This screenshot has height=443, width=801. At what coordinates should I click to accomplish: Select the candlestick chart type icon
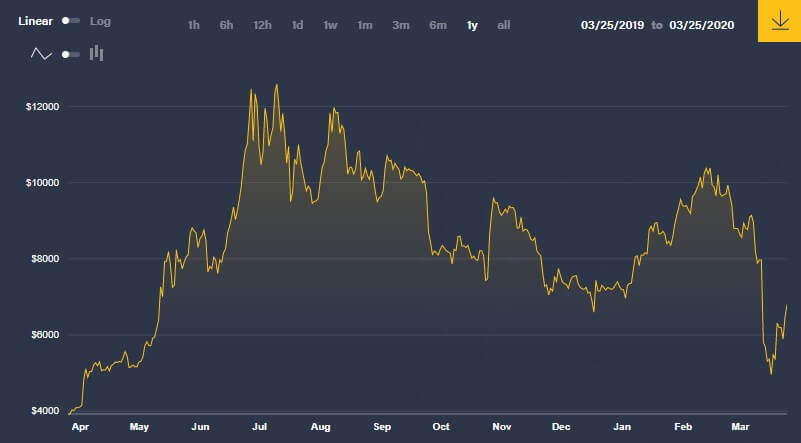[x=97, y=54]
